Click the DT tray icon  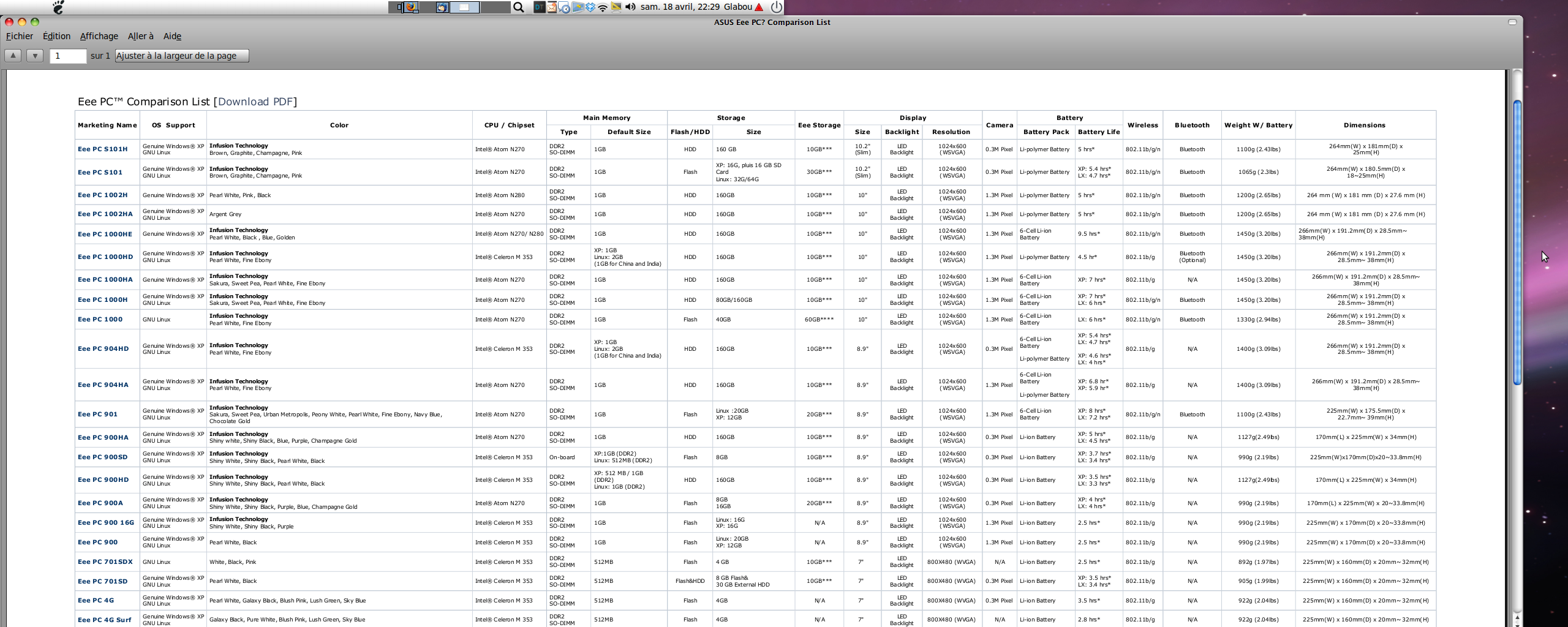[x=539, y=7]
